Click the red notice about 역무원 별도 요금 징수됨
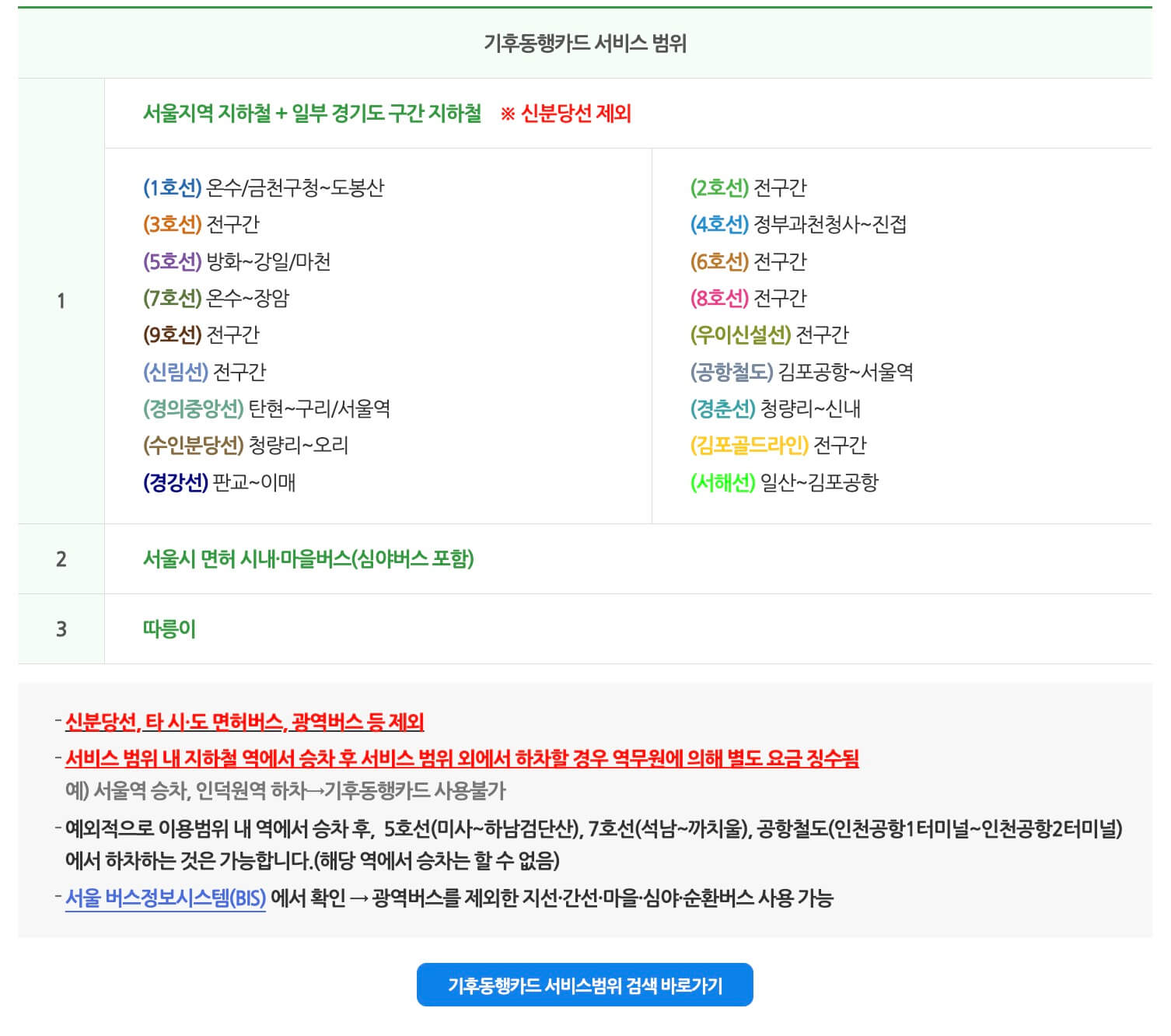 click(x=462, y=758)
